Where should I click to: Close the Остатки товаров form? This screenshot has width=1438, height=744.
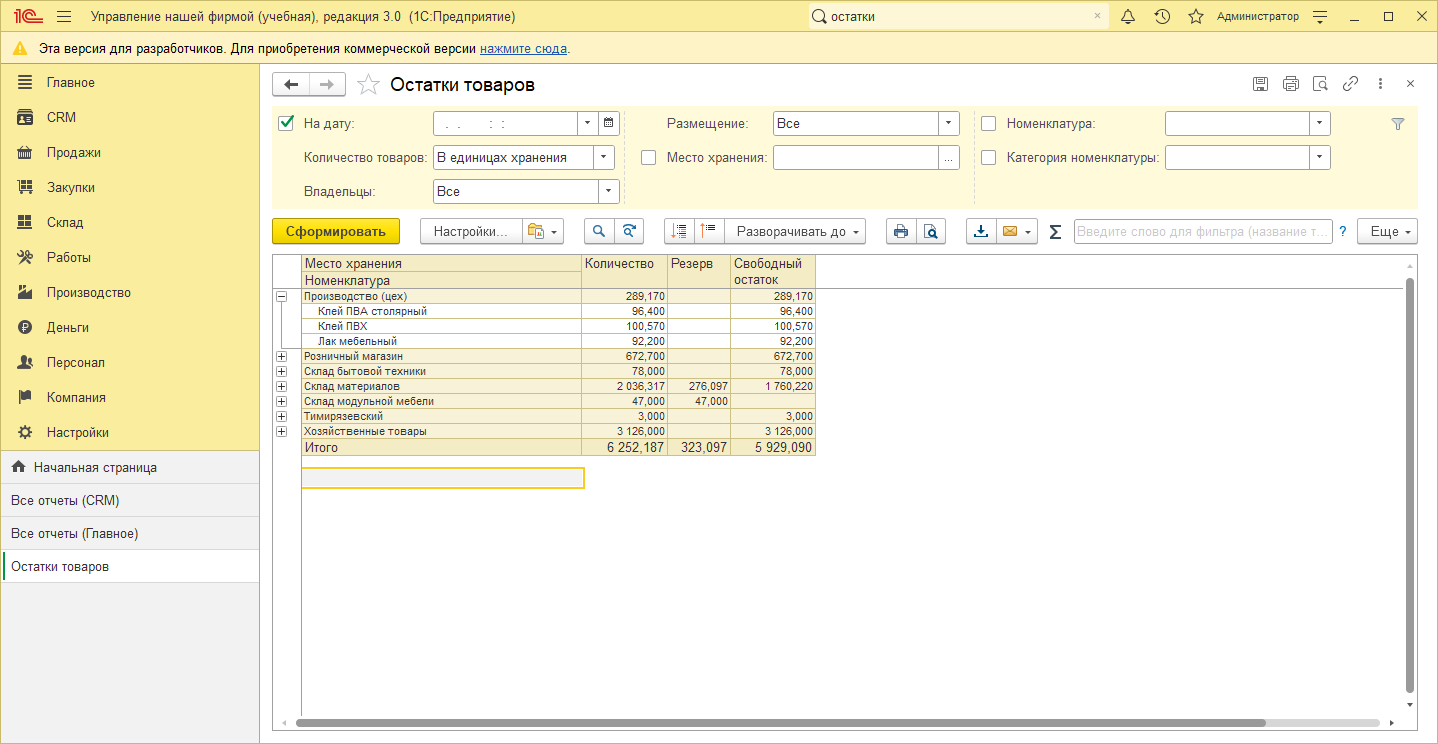(1410, 84)
